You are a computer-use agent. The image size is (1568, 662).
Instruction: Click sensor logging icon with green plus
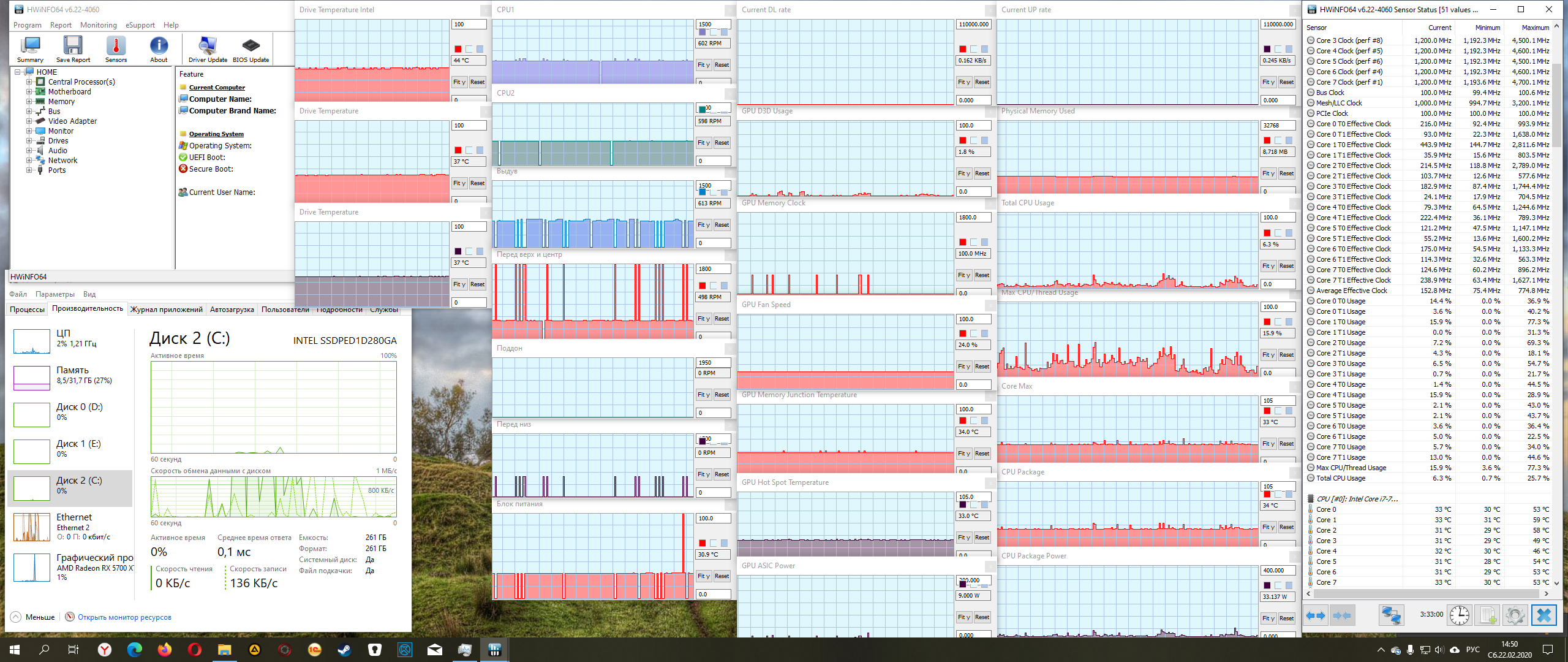[x=1487, y=615]
